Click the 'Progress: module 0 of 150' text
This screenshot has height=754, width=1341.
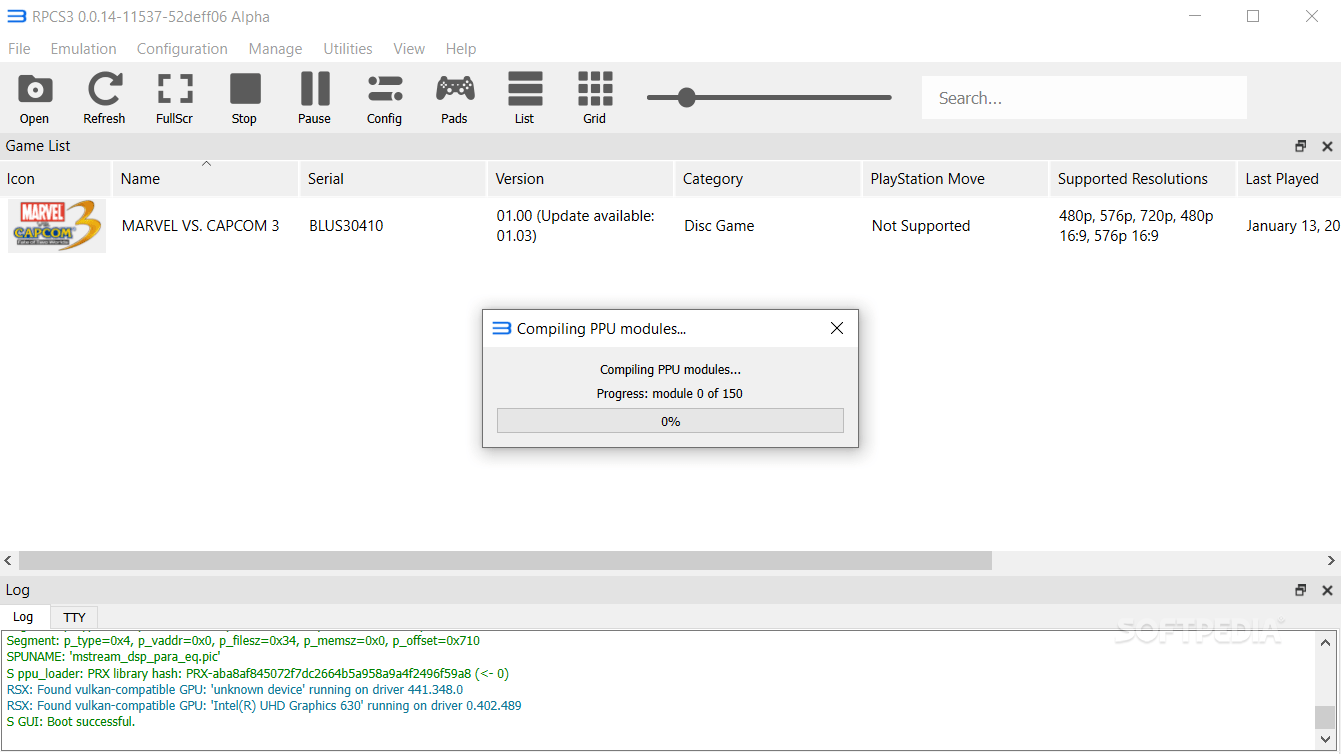click(x=670, y=393)
